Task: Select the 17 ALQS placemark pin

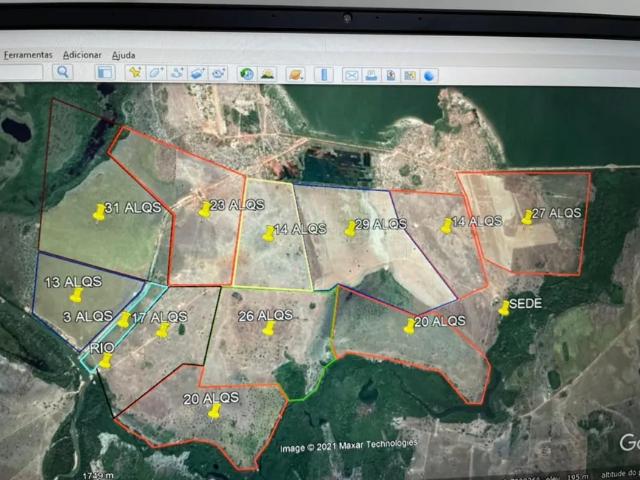Action: pyautogui.click(x=163, y=330)
